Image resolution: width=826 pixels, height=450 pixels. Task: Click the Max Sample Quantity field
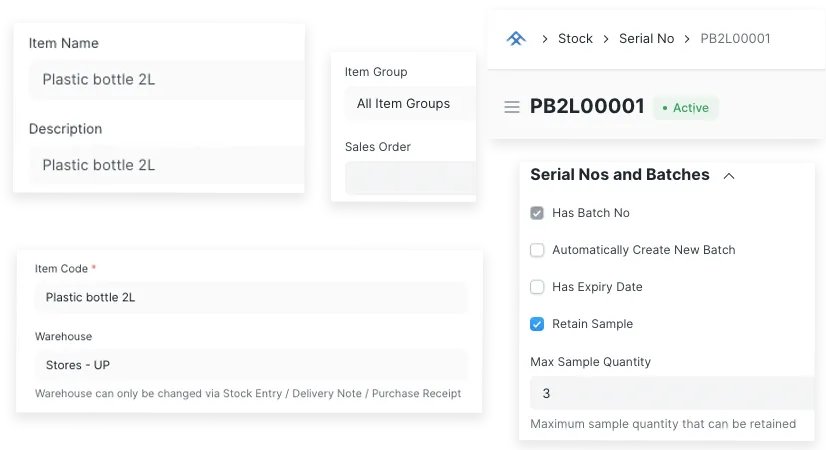click(x=670, y=394)
